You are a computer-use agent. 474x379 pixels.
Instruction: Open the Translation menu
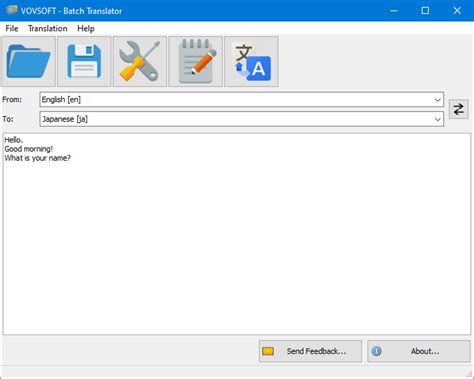pos(48,28)
